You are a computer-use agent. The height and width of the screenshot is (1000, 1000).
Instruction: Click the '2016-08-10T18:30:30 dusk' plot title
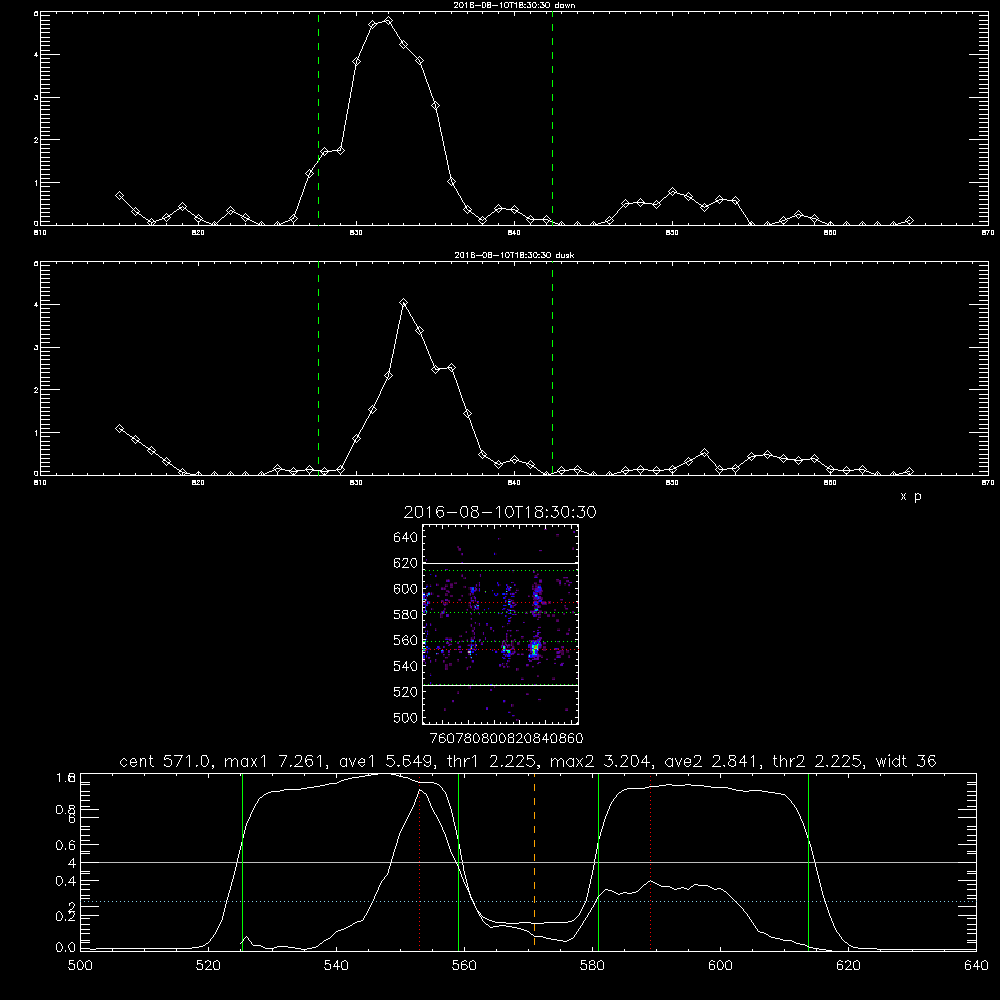tap(514, 255)
